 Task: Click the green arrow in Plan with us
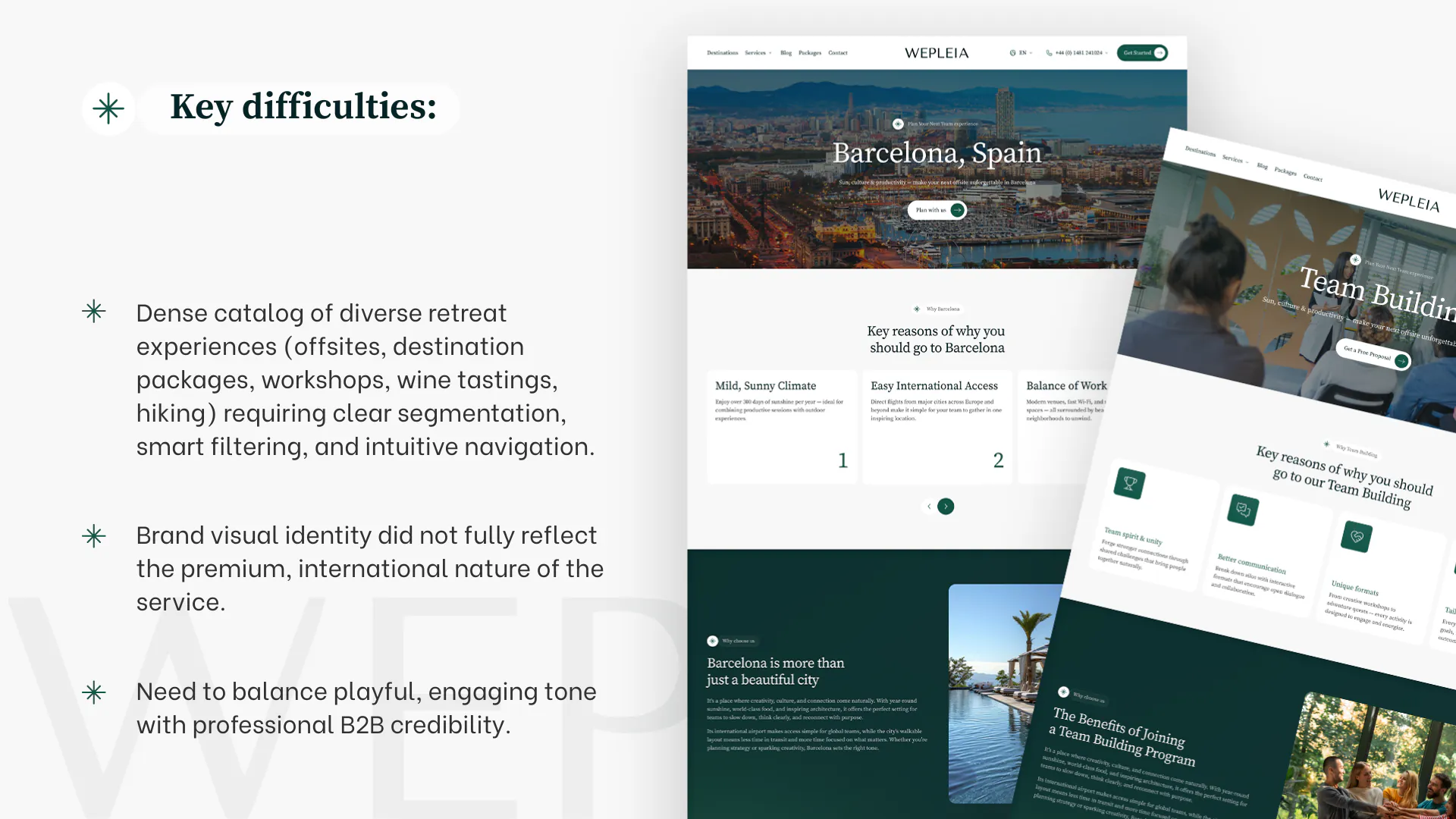click(958, 210)
